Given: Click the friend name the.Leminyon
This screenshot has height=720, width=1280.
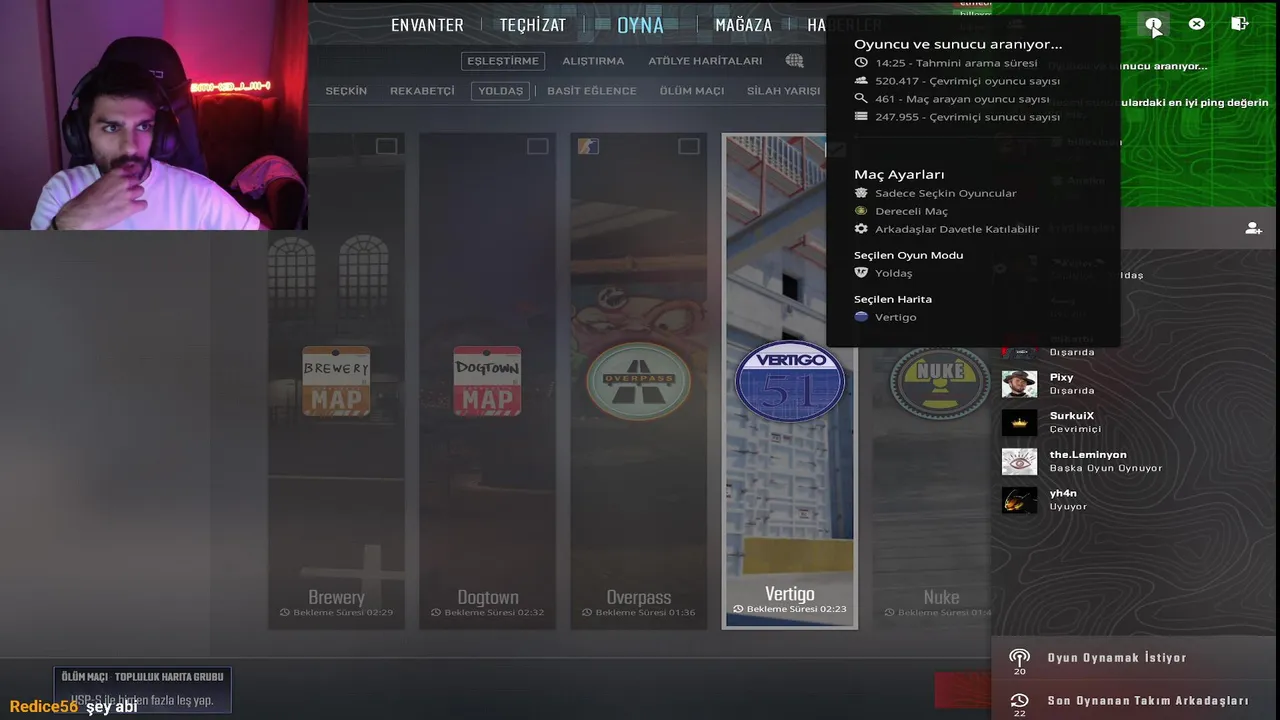Looking at the screenshot, I should tap(1087, 455).
